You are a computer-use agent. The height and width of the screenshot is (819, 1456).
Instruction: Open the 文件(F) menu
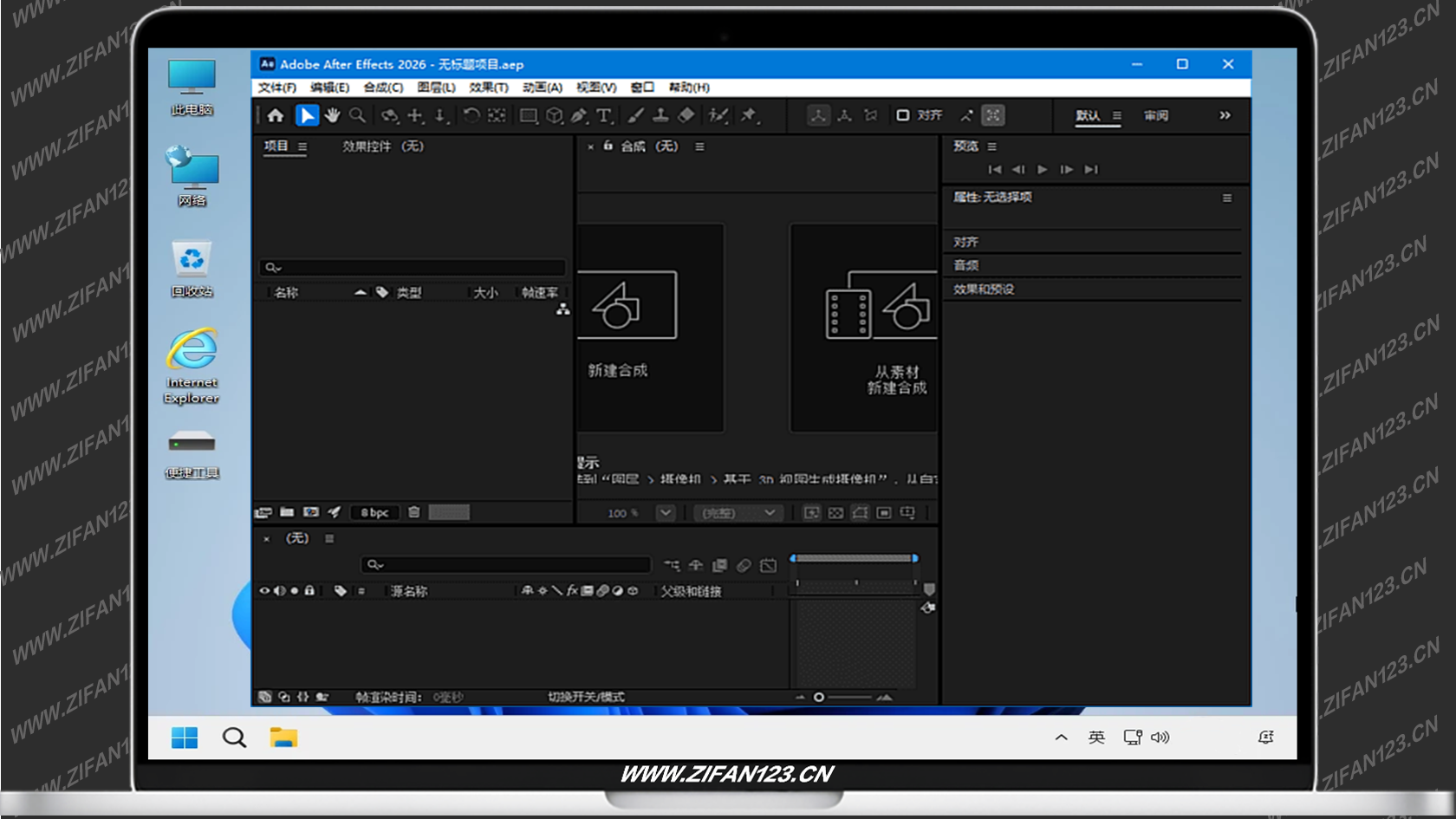(x=276, y=88)
